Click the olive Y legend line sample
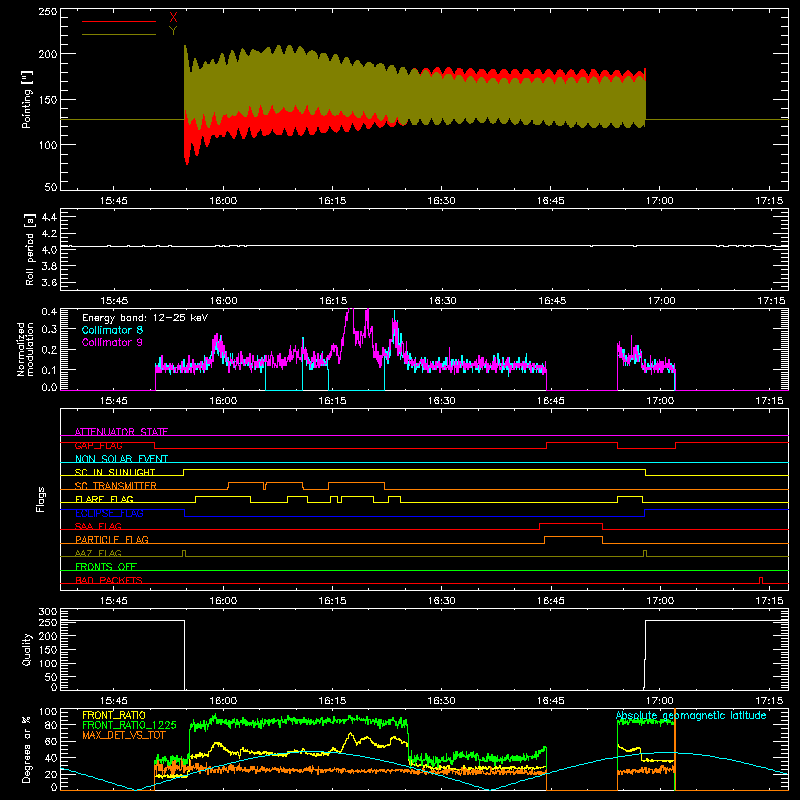This screenshot has width=800, height=800. tap(118, 34)
